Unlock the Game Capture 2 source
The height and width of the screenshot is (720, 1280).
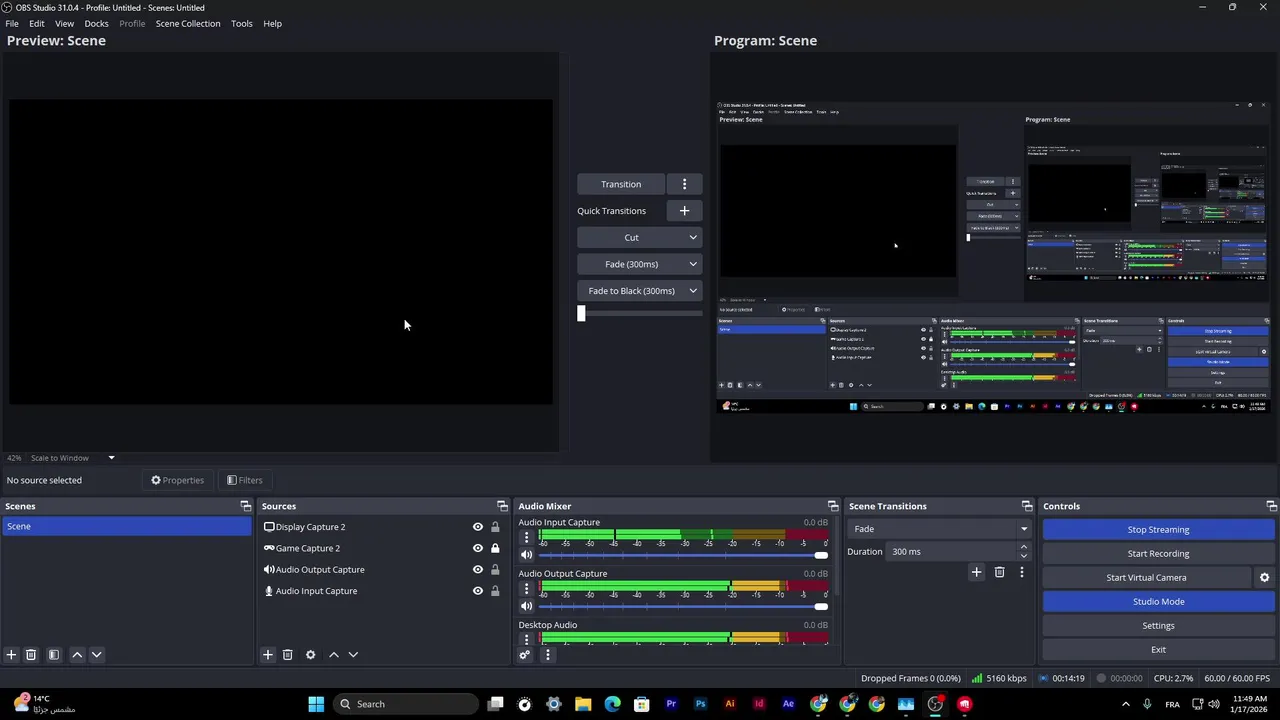(x=495, y=548)
